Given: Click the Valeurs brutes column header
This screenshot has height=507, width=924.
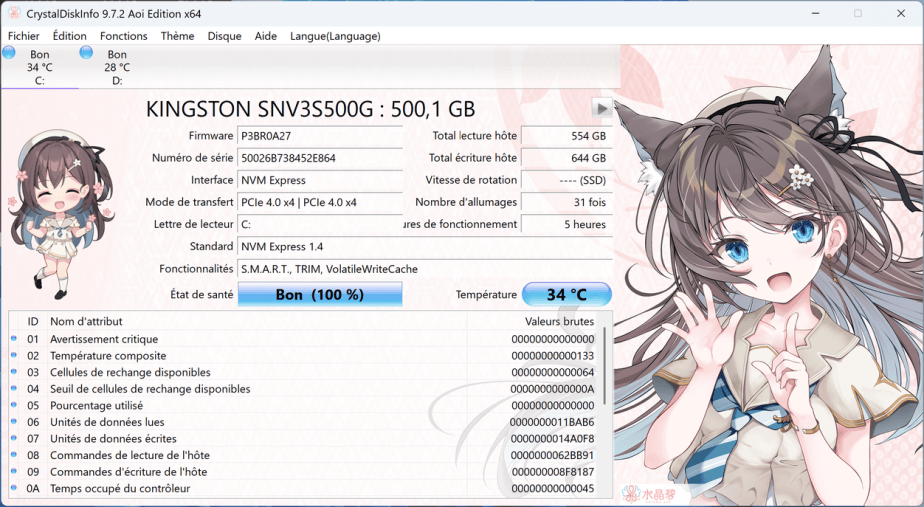Looking at the screenshot, I should point(559,321).
